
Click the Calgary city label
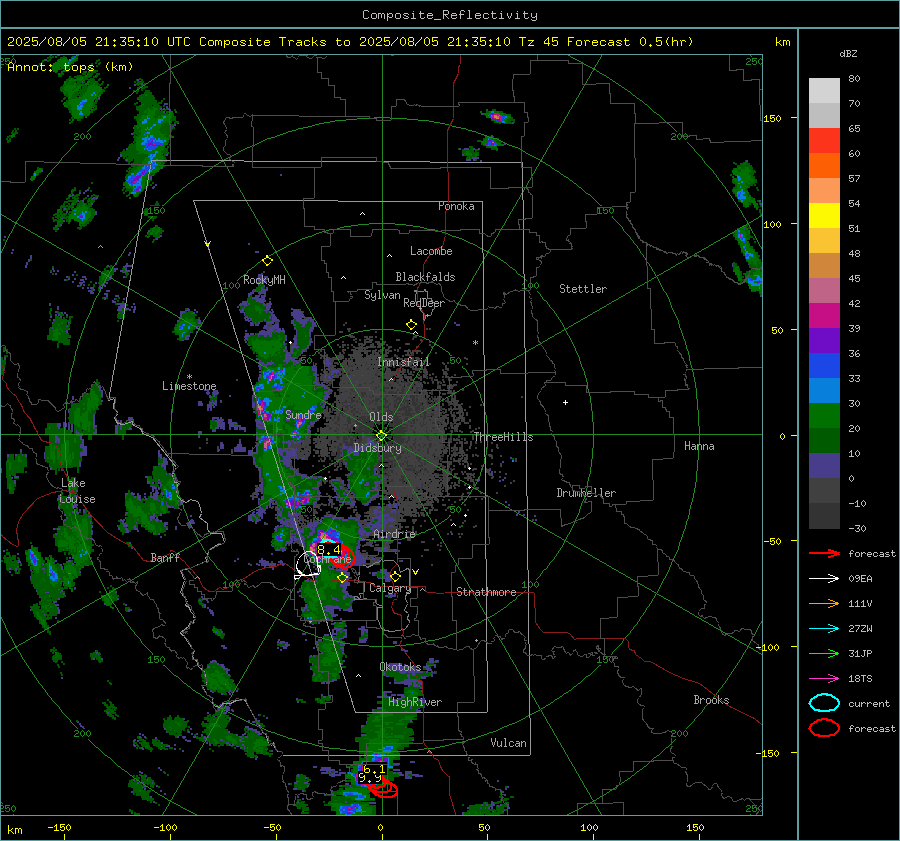pyautogui.click(x=390, y=588)
